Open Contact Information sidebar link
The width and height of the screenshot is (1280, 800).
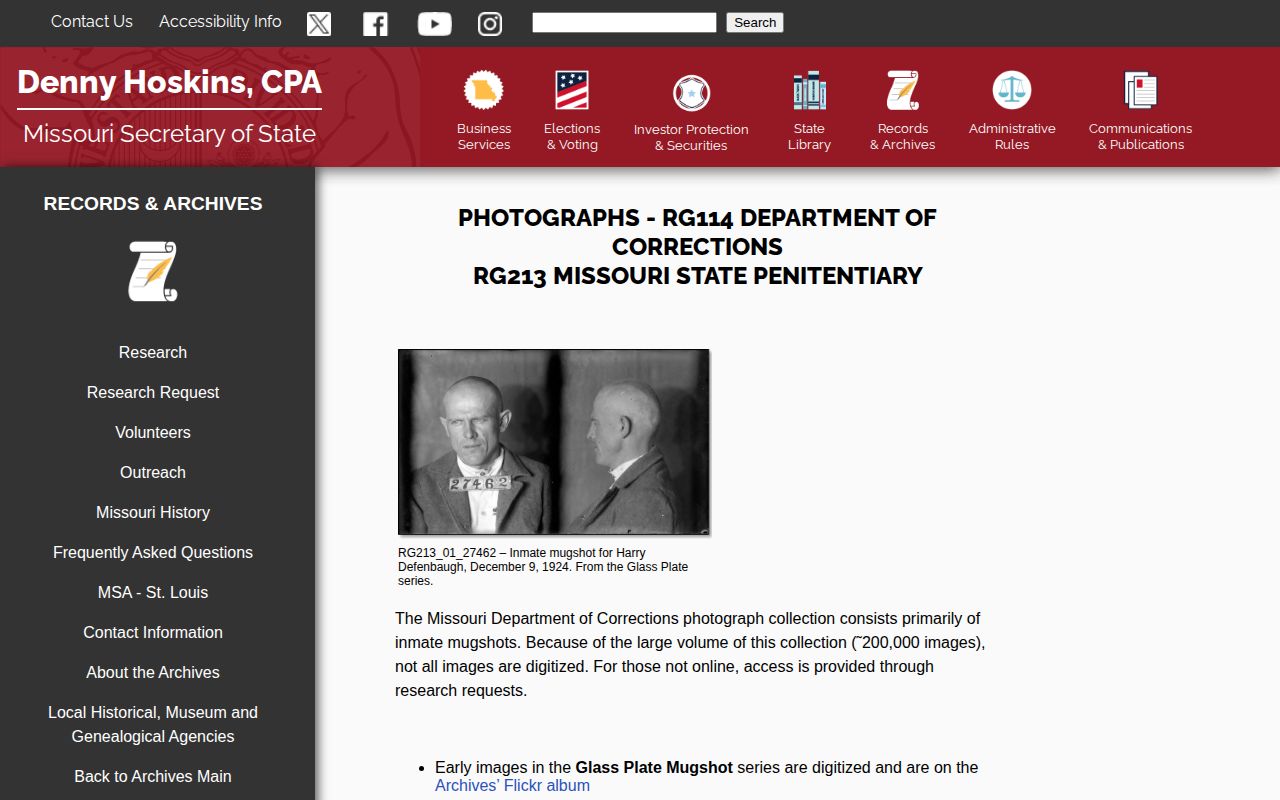coord(153,632)
